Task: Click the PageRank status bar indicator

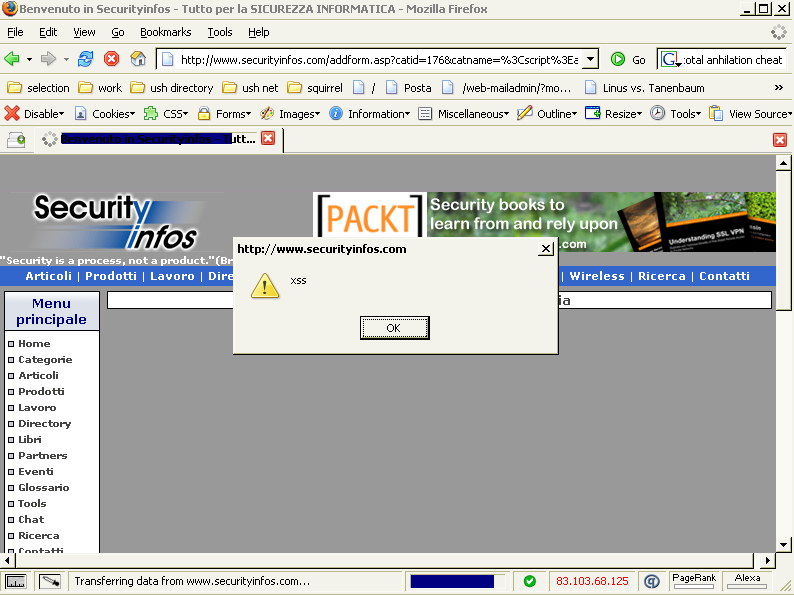Action: coord(693,580)
